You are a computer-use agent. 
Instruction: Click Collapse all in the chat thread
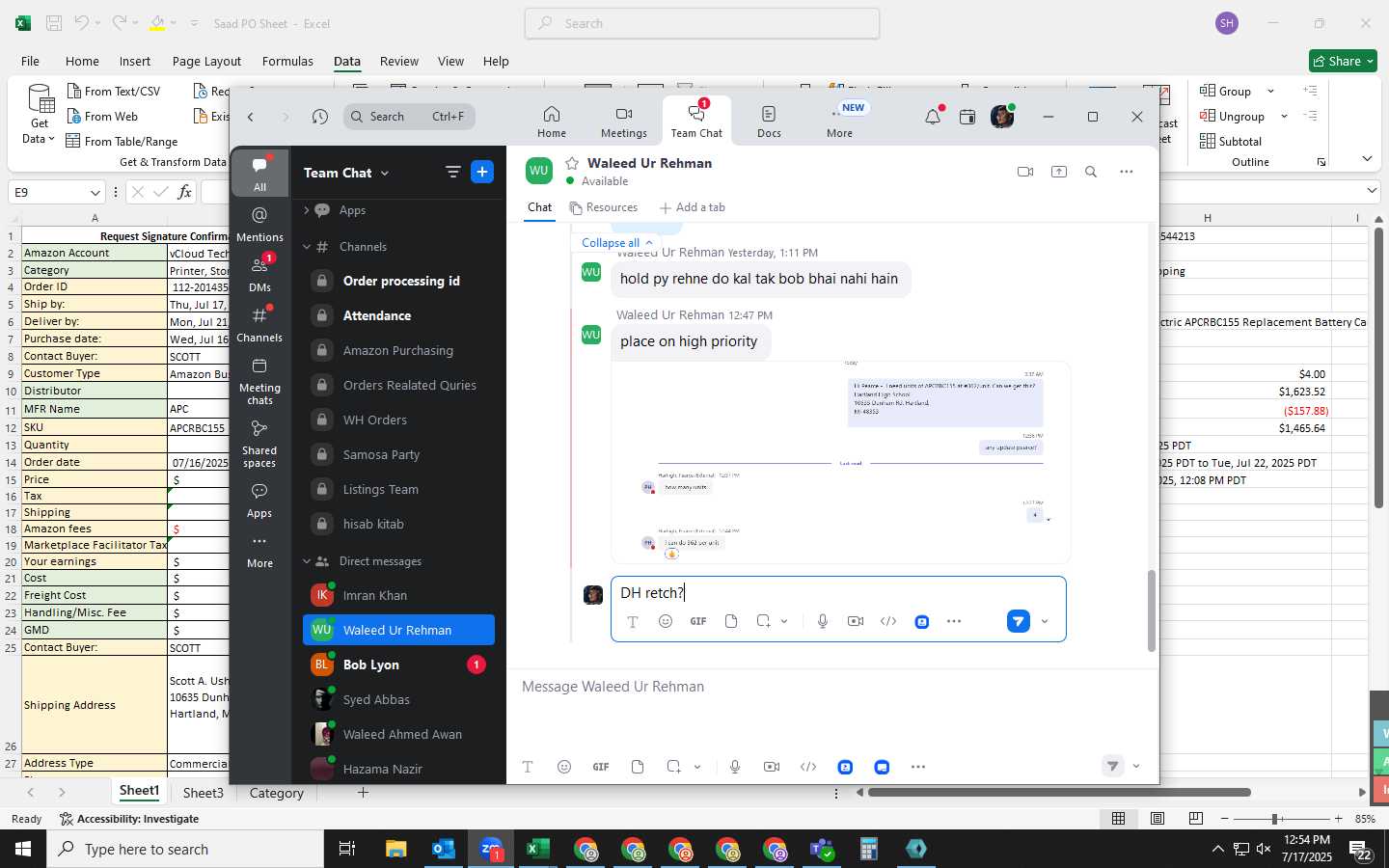617,242
